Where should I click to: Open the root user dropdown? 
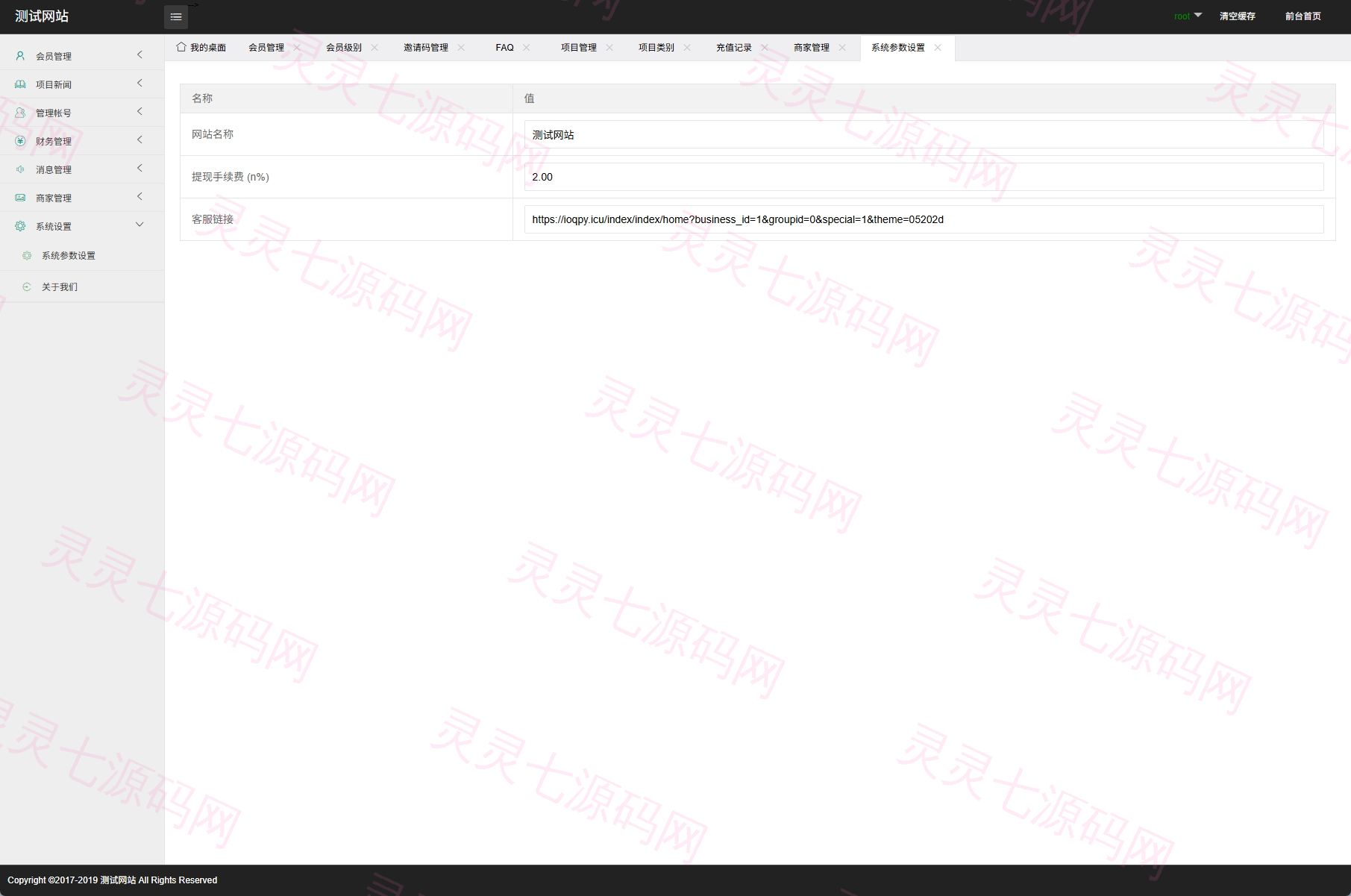click(x=1188, y=16)
